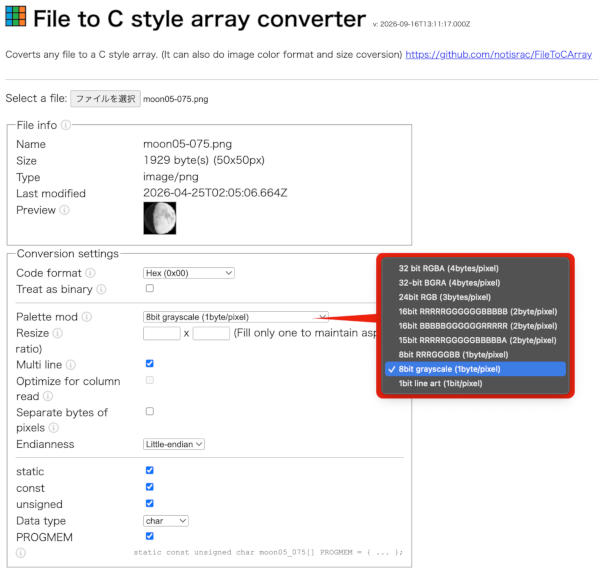Open the github.com/notisrac/FileToCArray link
This screenshot has width=600, height=575.
499,55
